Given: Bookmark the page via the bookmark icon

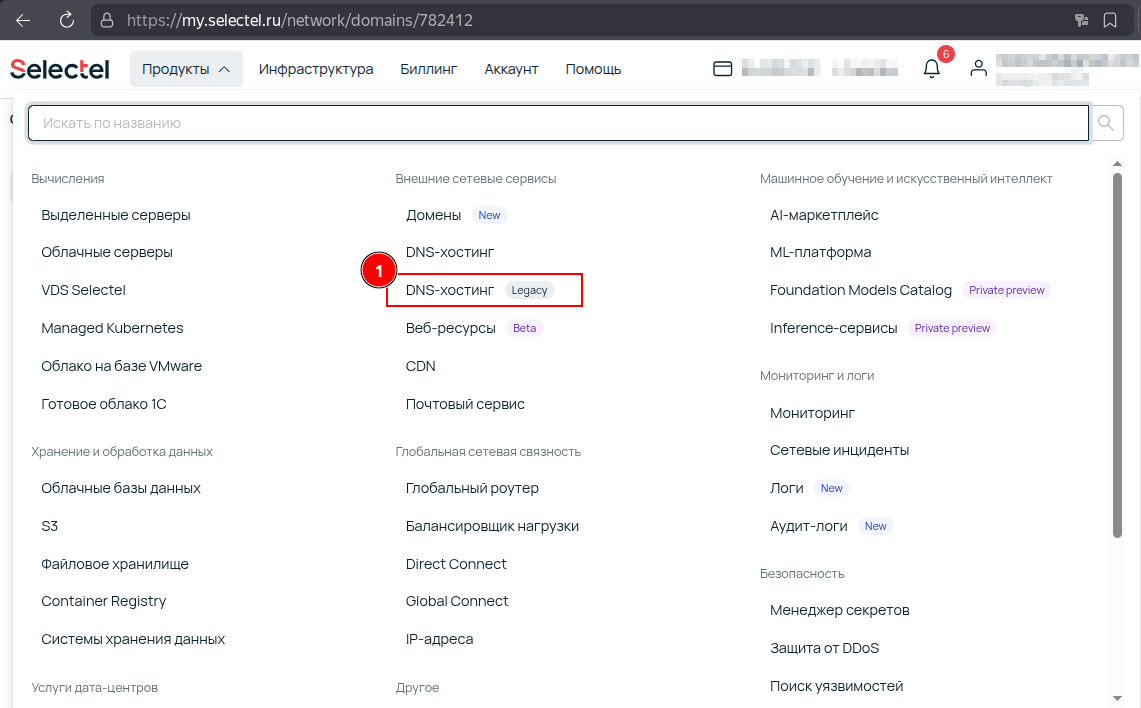Looking at the screenshot, I should point(1112,18).
